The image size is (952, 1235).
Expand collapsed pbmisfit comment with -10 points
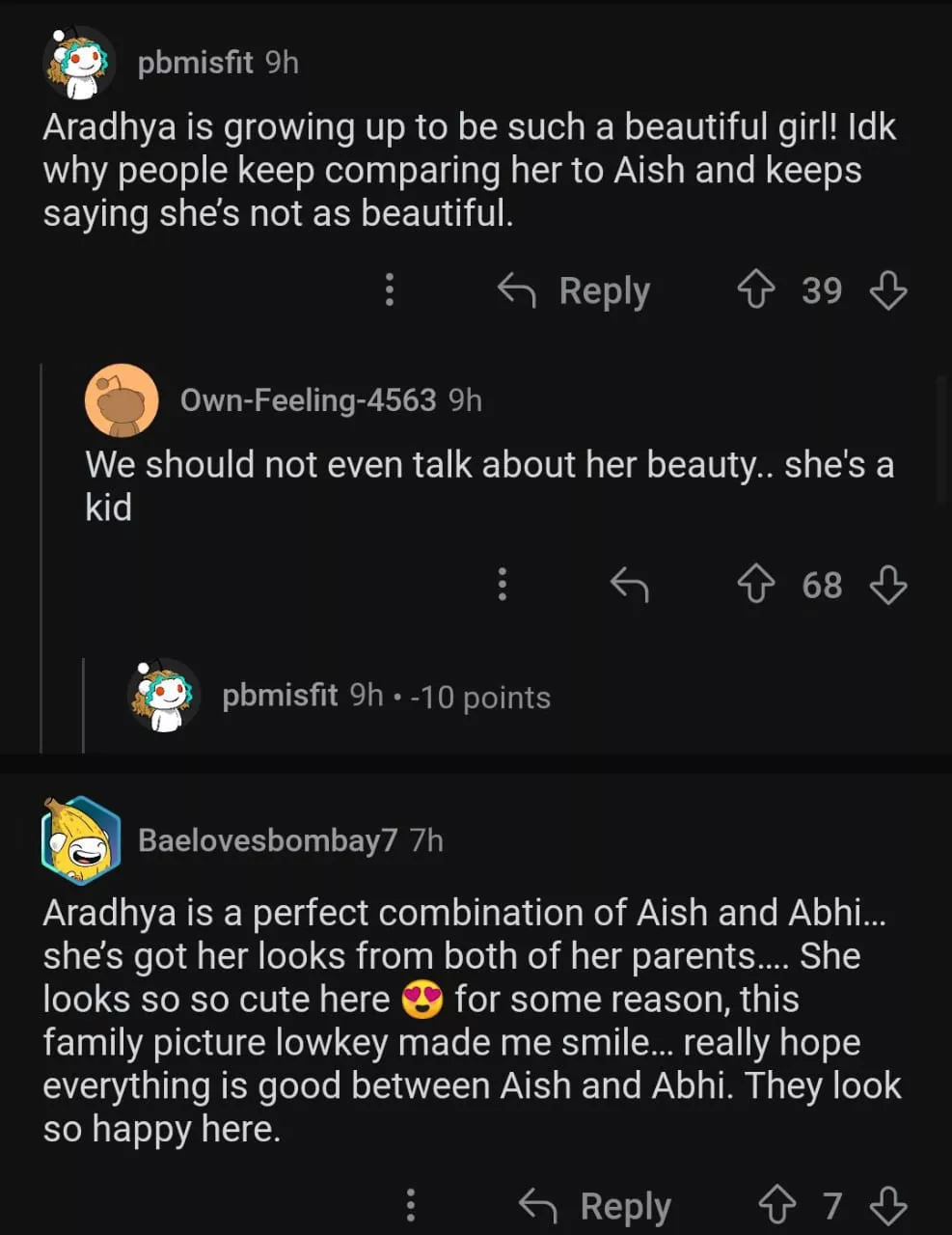tap(386, 696)
